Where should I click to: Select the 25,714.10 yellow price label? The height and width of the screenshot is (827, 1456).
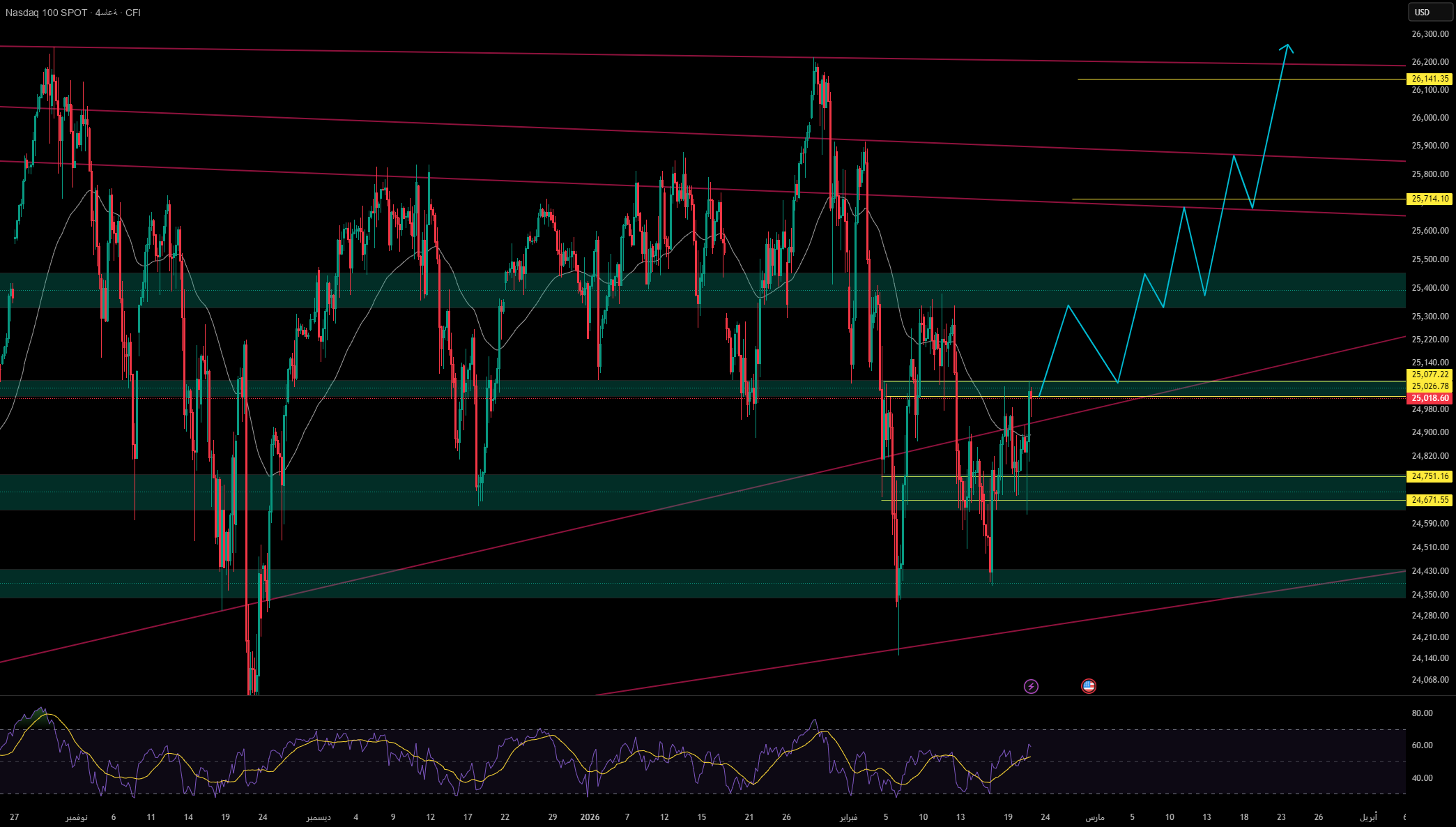point(1430,199)
